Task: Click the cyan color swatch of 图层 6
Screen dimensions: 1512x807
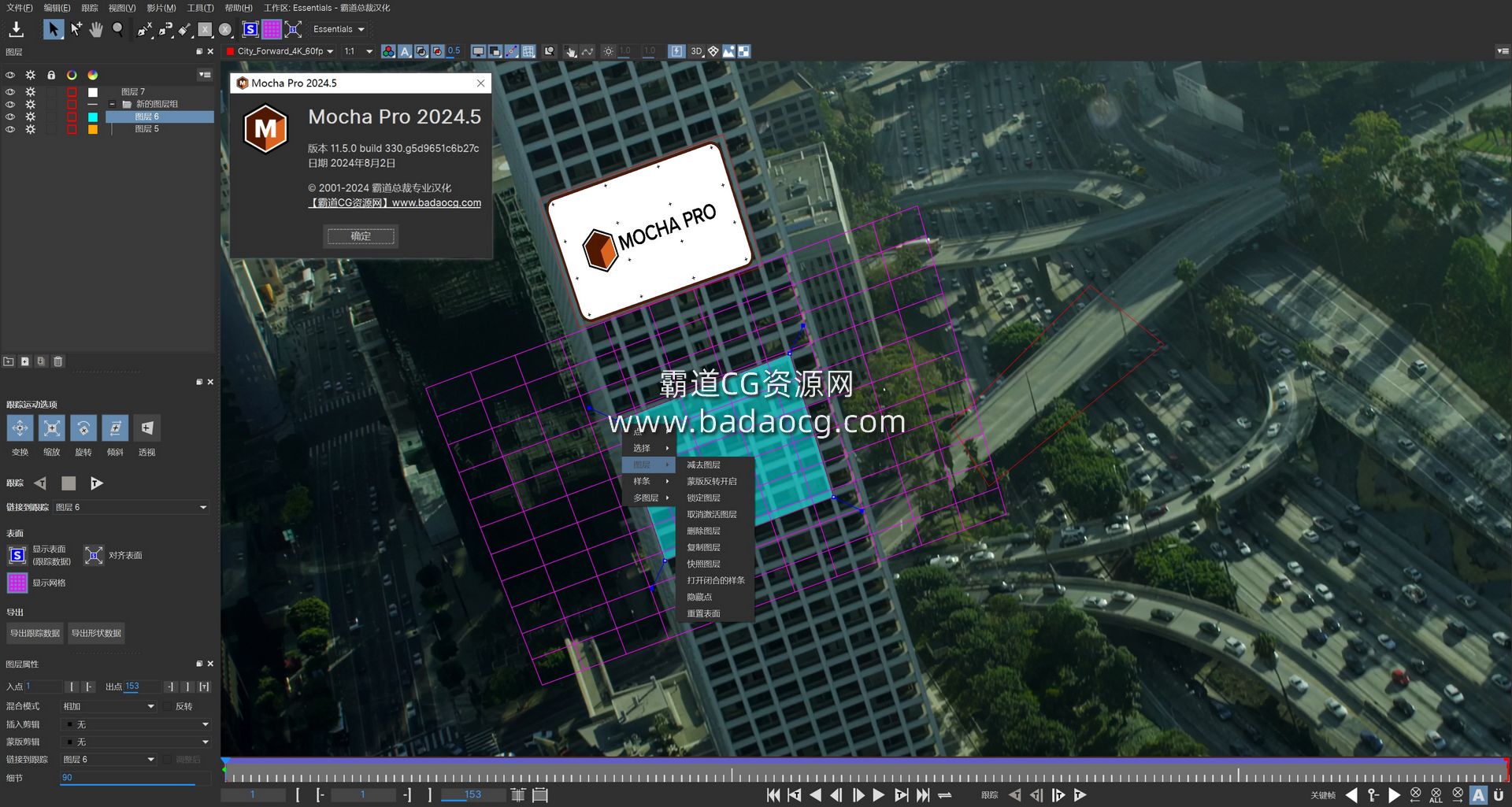Action: [x=92, y=117]
